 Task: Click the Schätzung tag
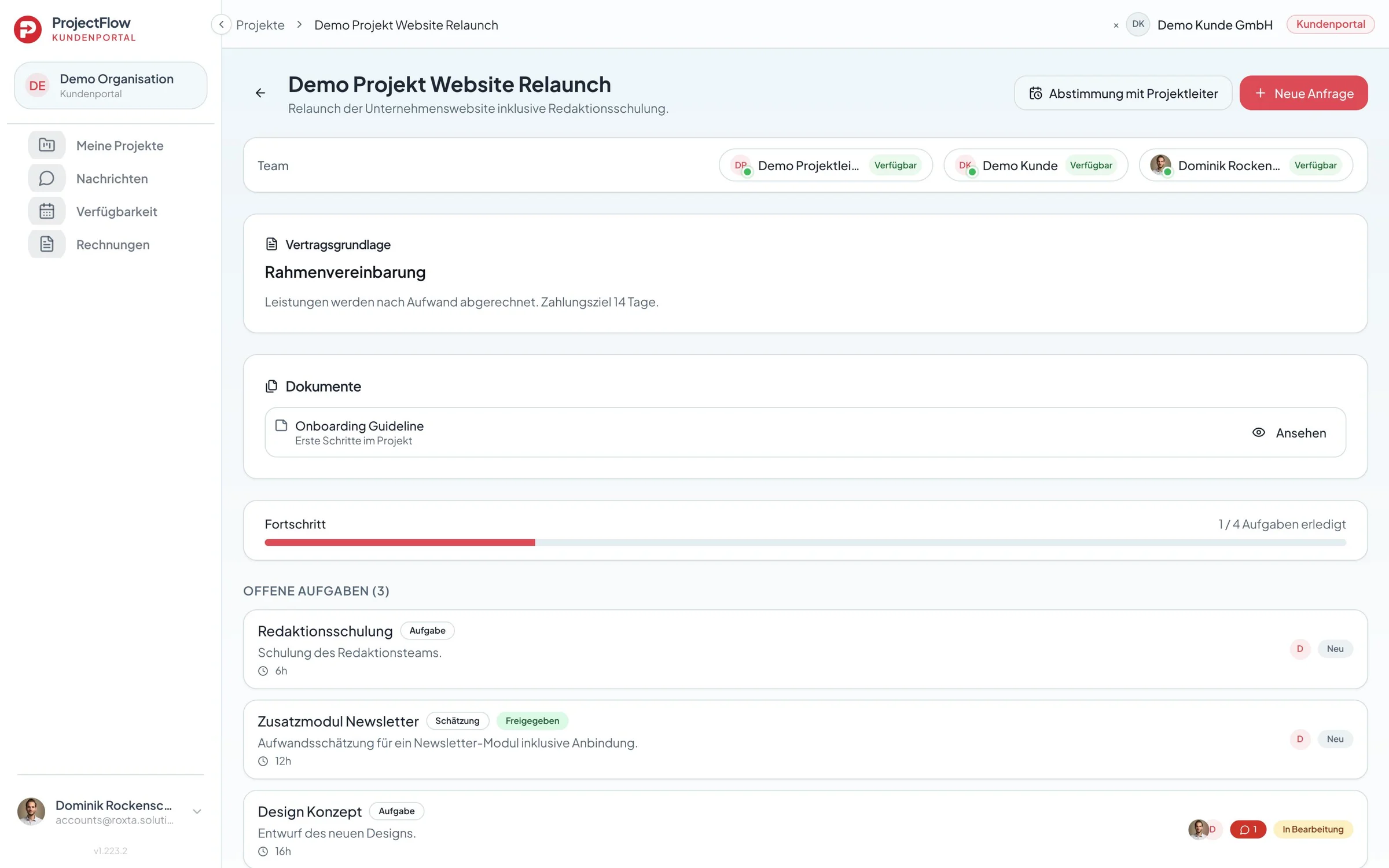457,721
